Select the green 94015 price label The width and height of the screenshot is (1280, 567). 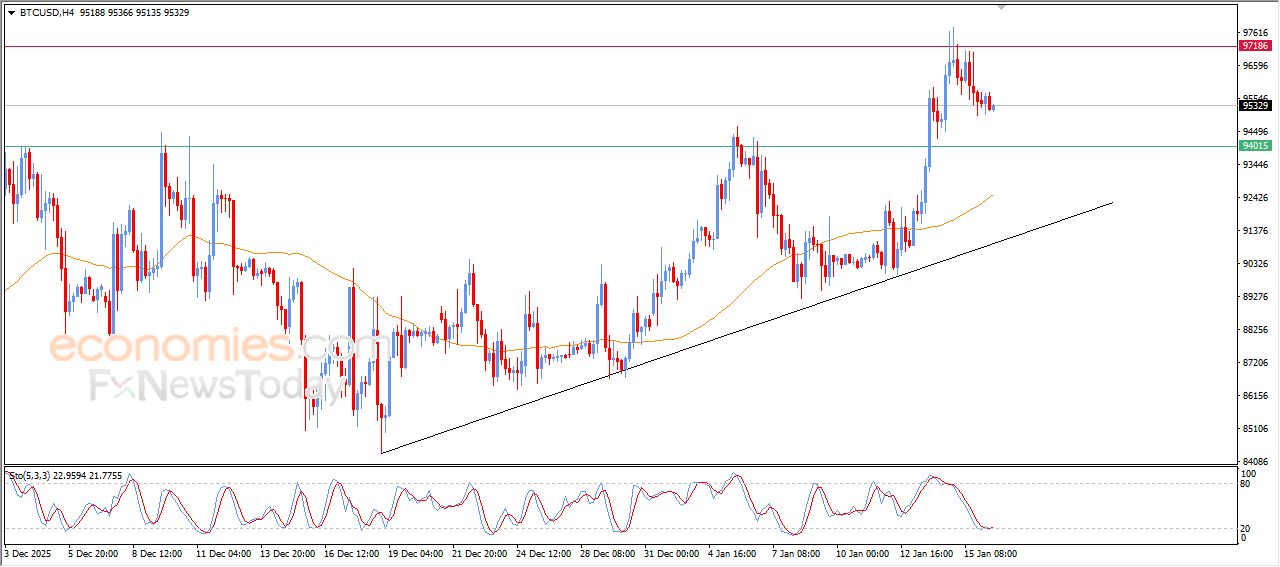point(1254,146)
